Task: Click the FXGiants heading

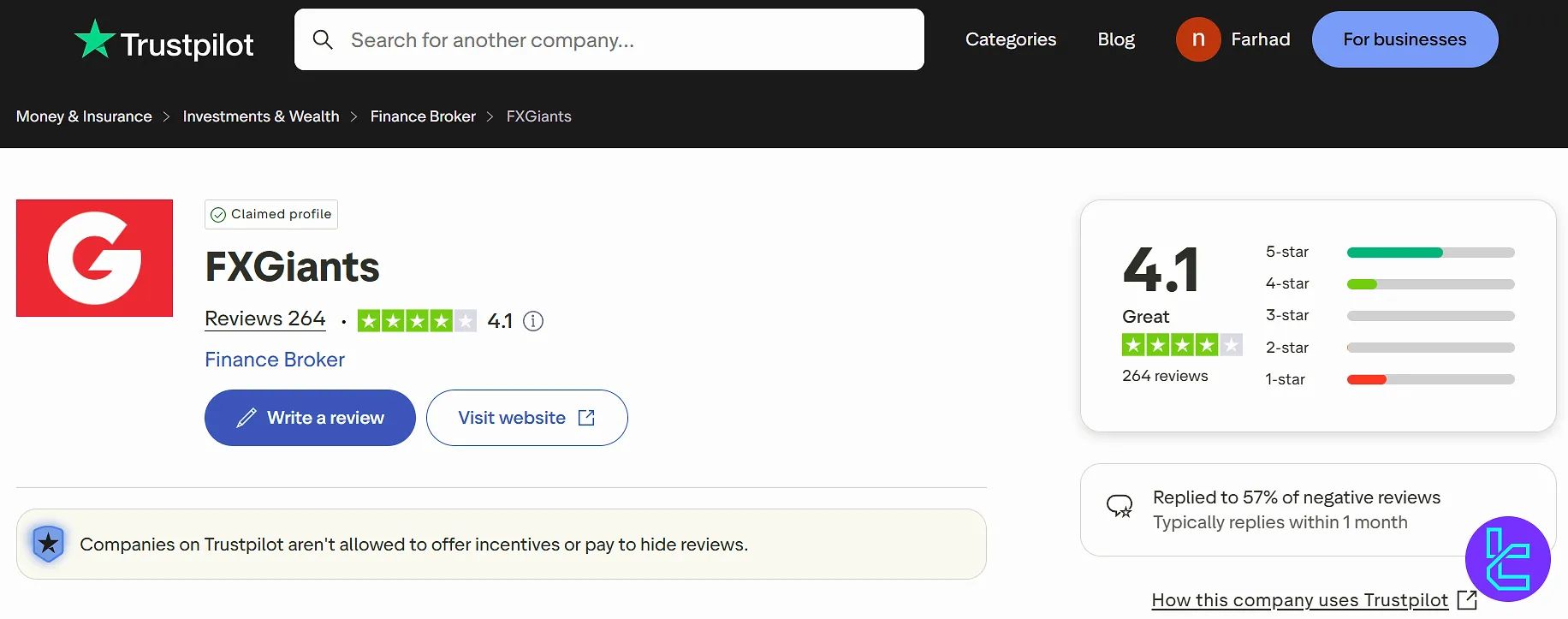Action: 292,267
